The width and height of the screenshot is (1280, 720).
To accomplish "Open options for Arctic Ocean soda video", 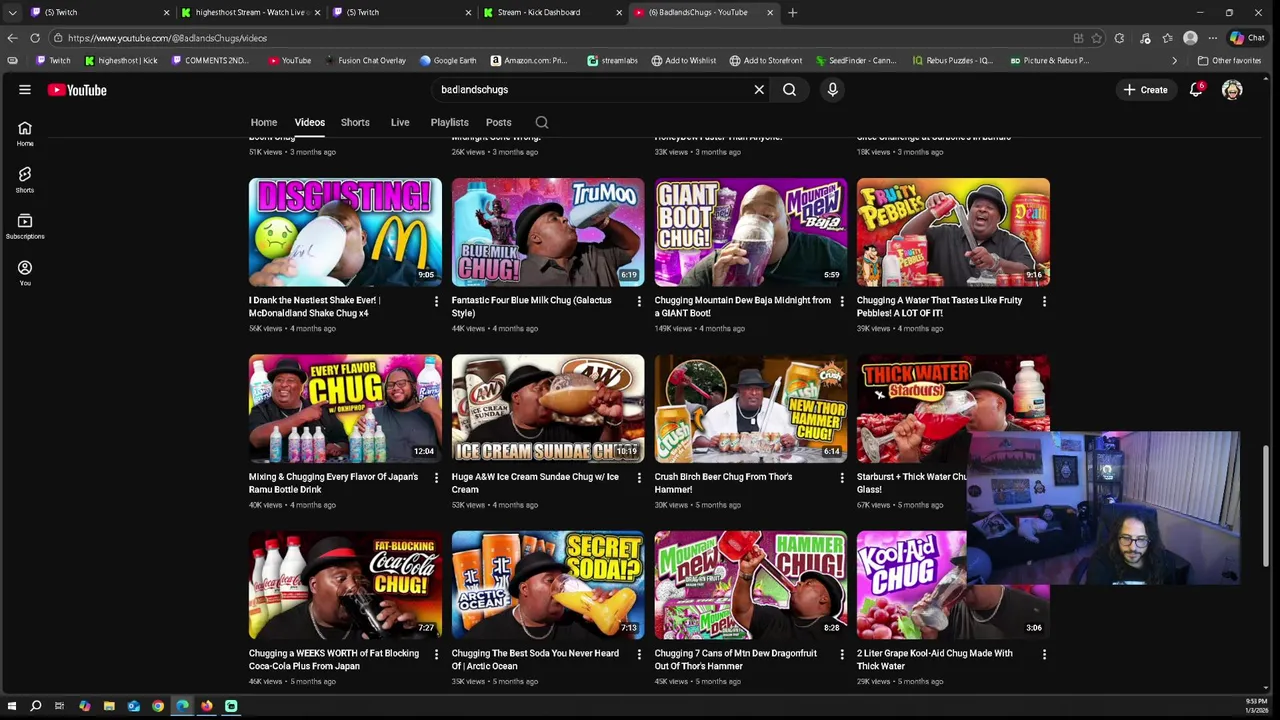I will (639, 654).
